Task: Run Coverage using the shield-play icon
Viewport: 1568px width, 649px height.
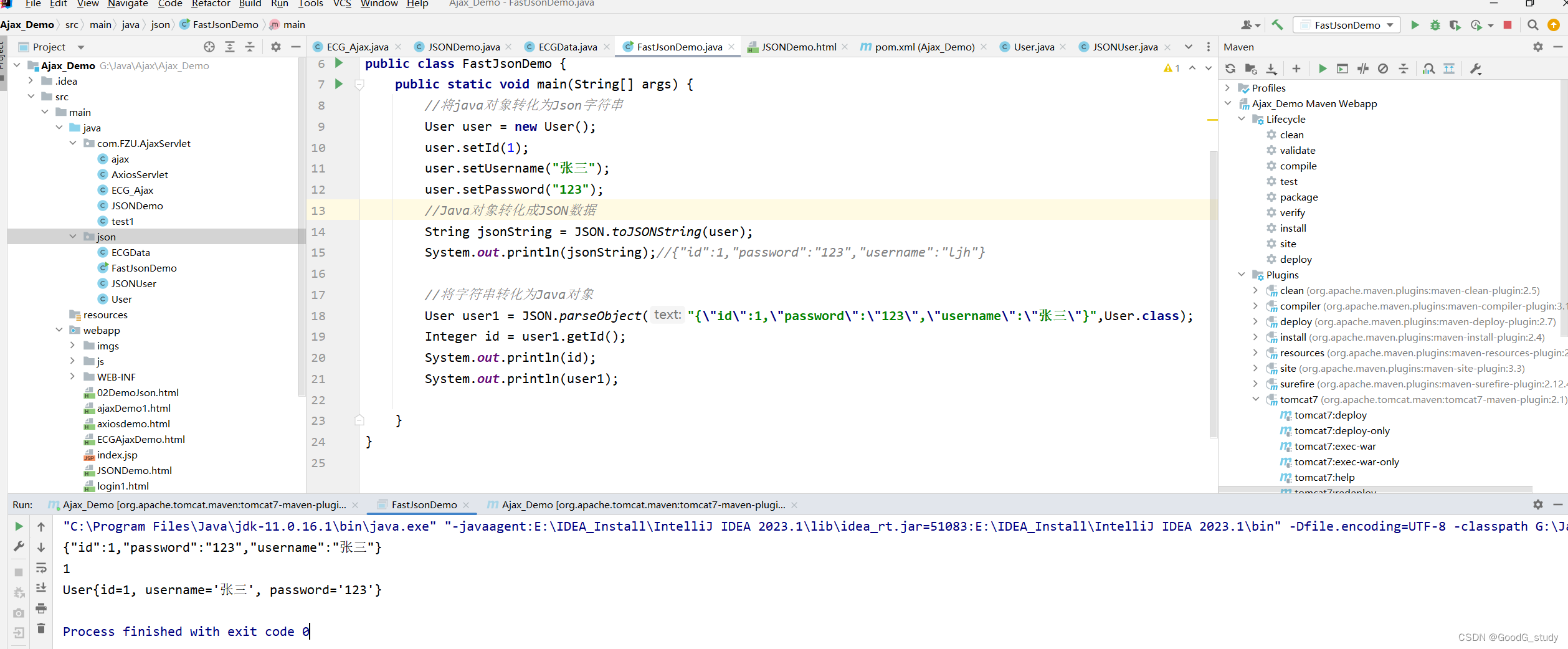Action: pos(1456,25)
